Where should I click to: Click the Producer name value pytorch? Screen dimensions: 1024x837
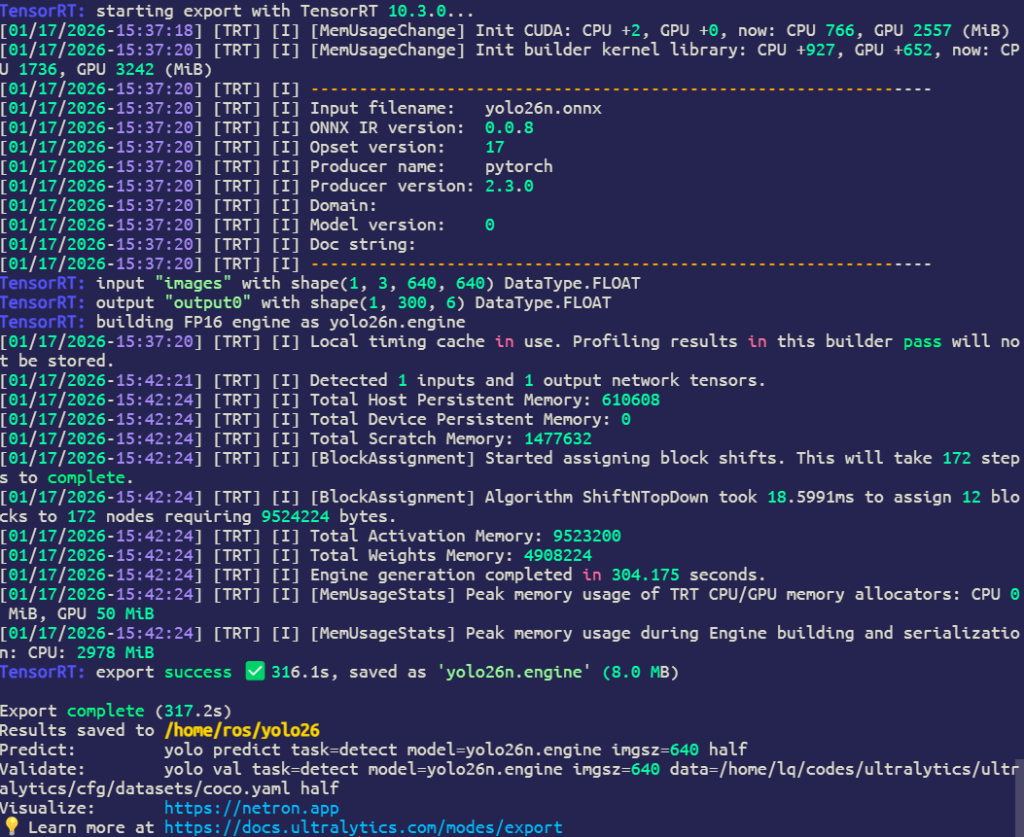(518, 166)
